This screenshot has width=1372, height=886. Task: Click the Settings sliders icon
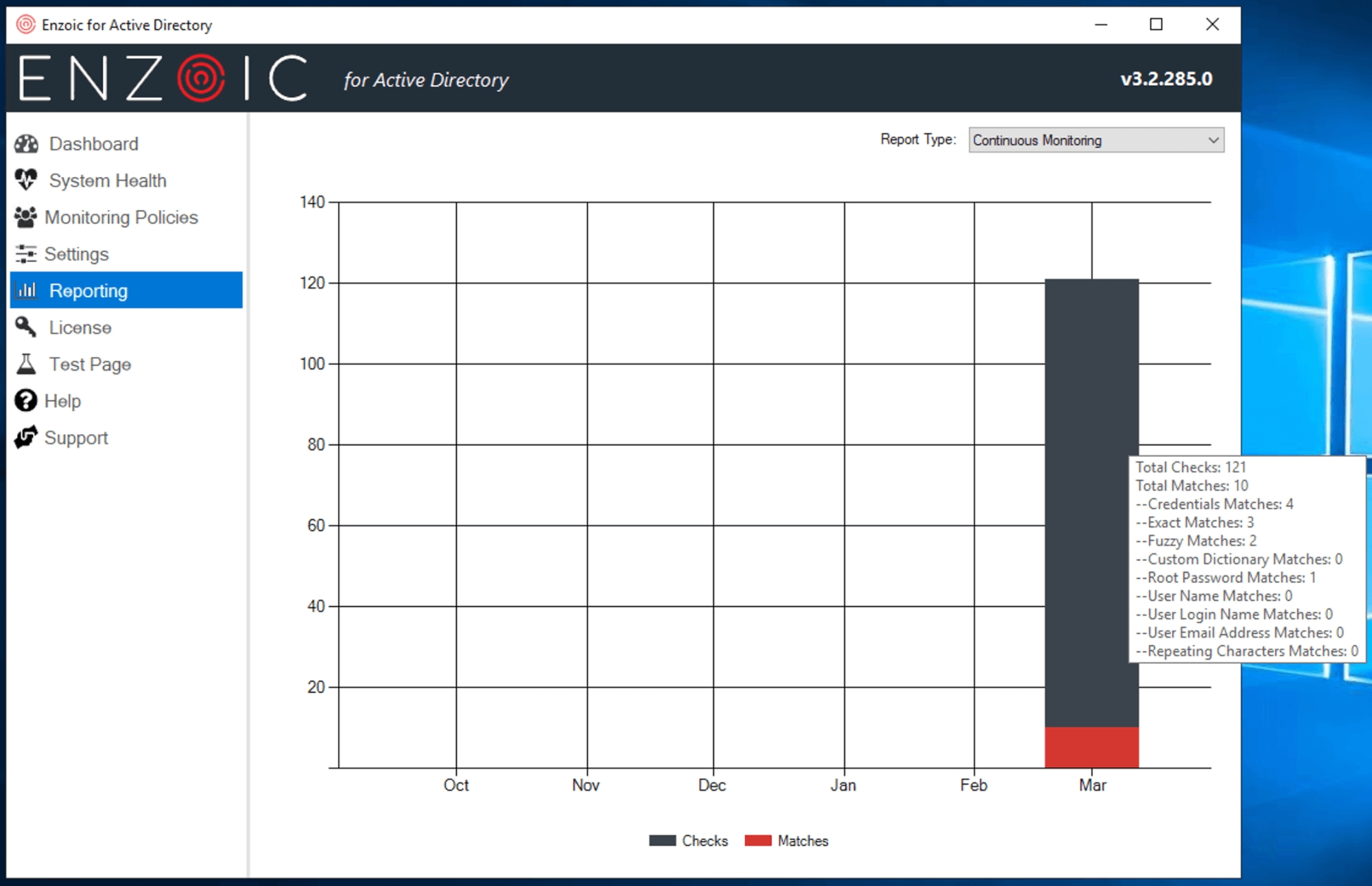pos(25,254)
